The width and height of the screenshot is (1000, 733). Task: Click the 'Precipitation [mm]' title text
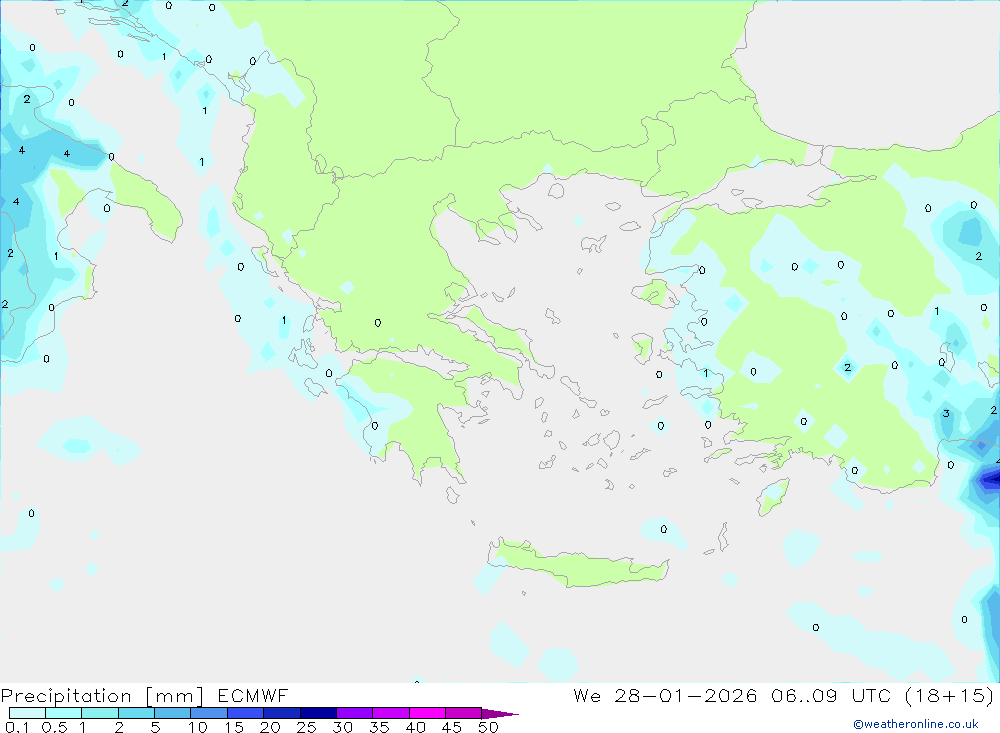(102, 696)
